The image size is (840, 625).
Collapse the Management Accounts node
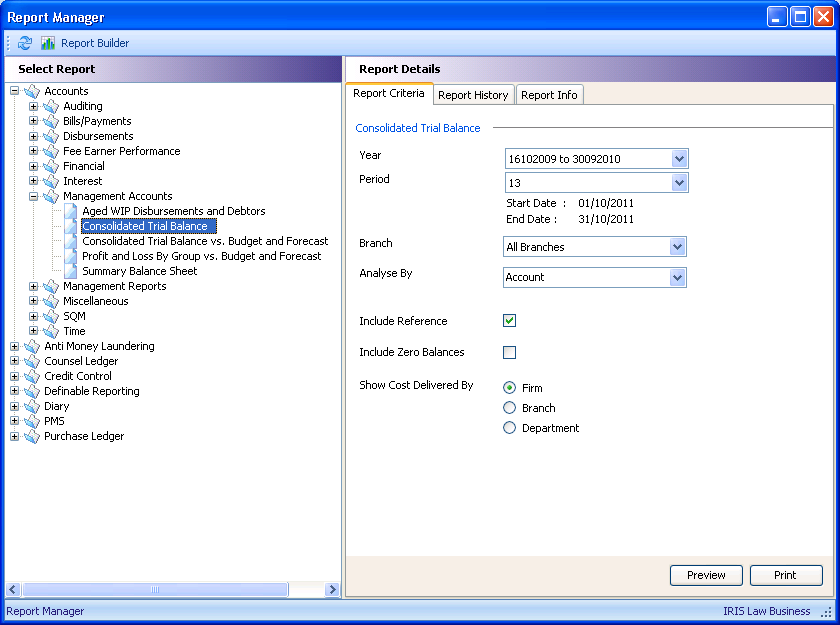pyautogui.click(x=33, y=196)
